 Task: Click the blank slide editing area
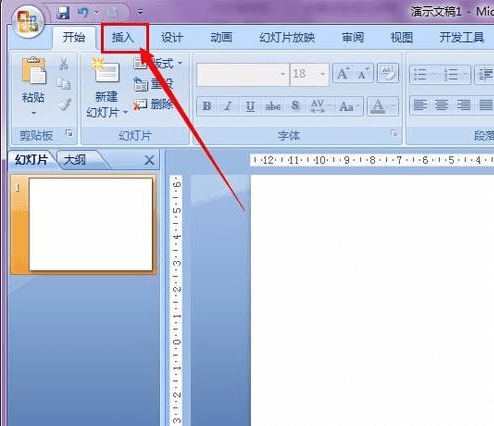coord(372,300)
